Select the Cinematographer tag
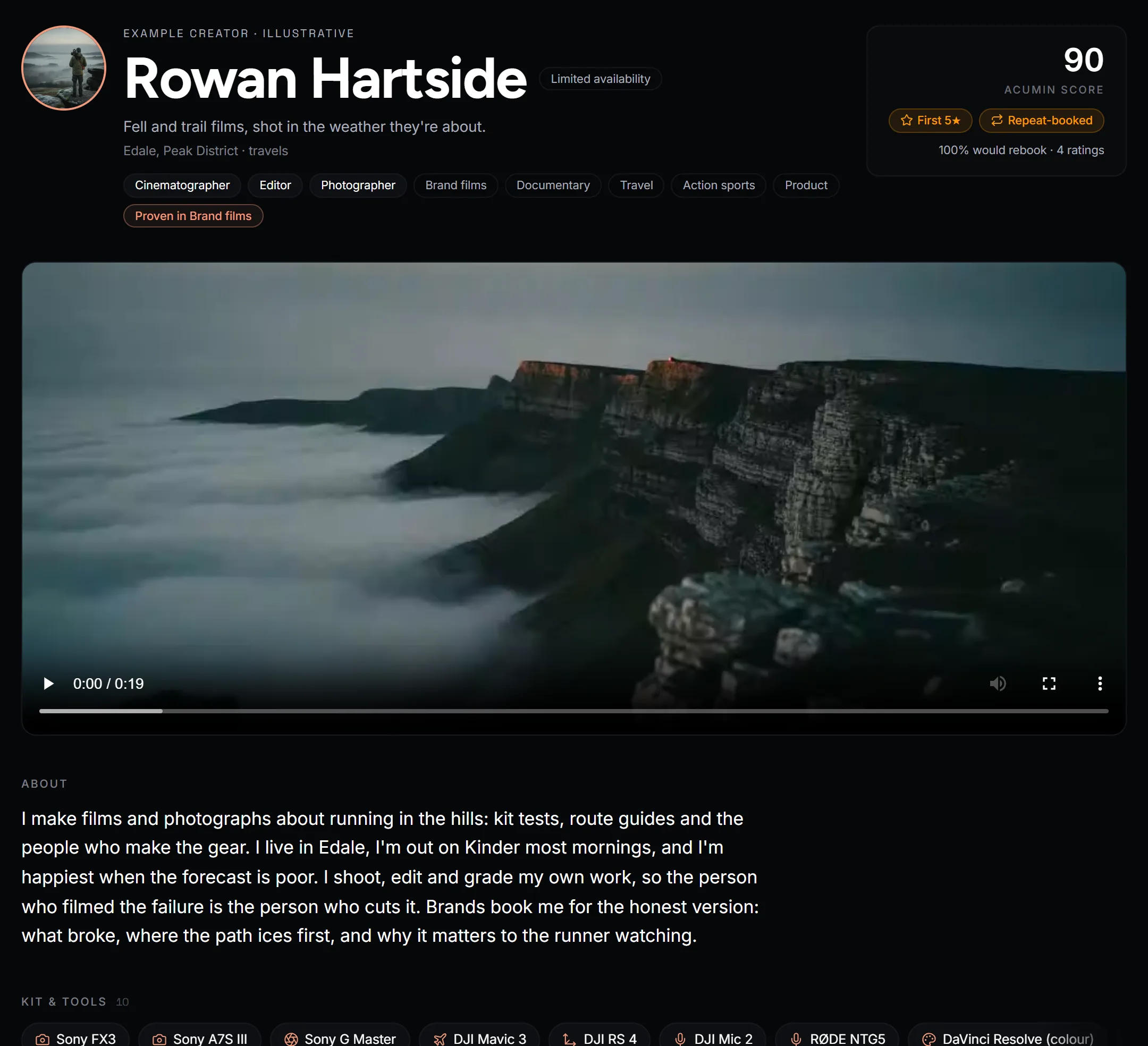The image size is (1148, 1046). click(182, 185)
